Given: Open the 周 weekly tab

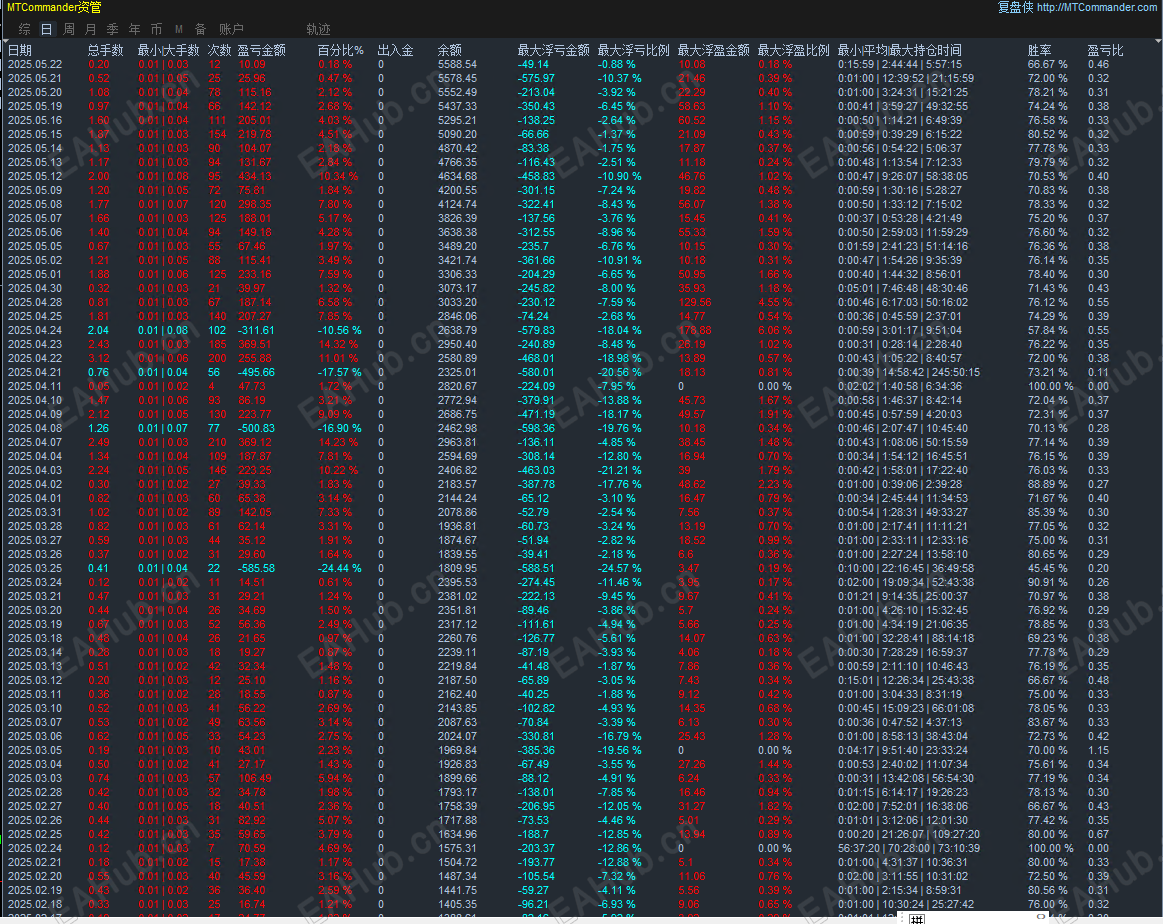Looking at the screenshot, I should click(69, 29).
